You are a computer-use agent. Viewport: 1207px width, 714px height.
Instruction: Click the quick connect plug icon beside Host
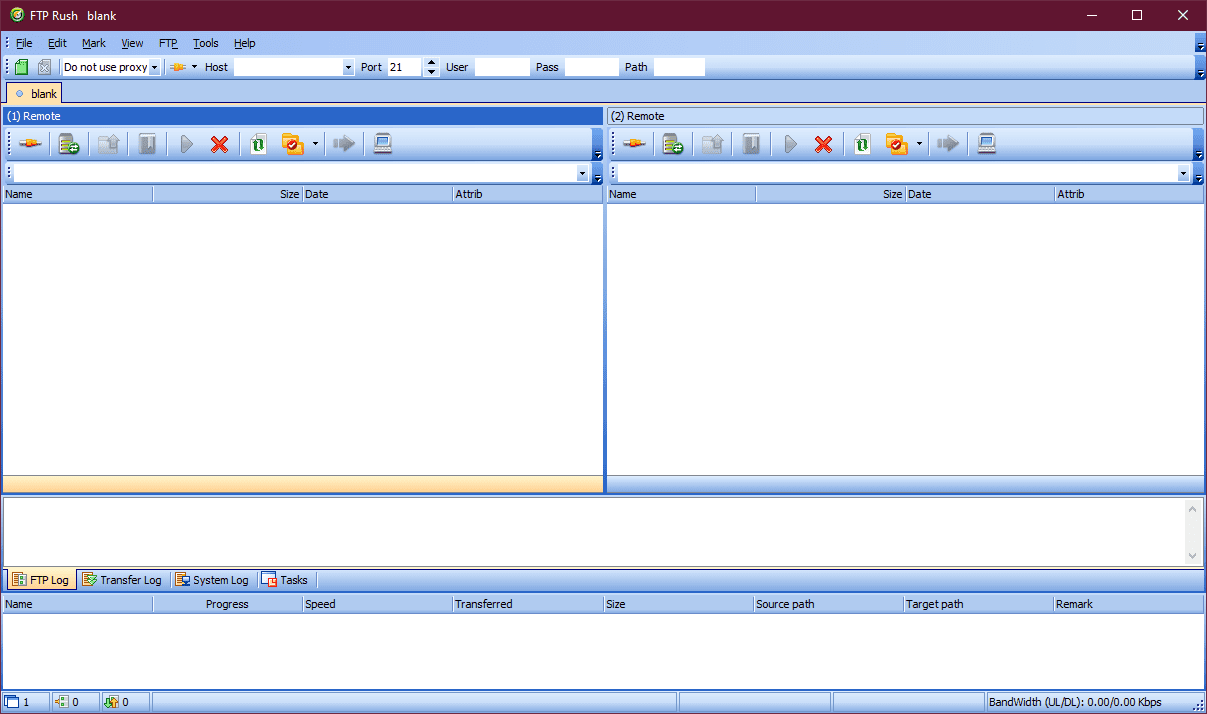coord(177,67)
